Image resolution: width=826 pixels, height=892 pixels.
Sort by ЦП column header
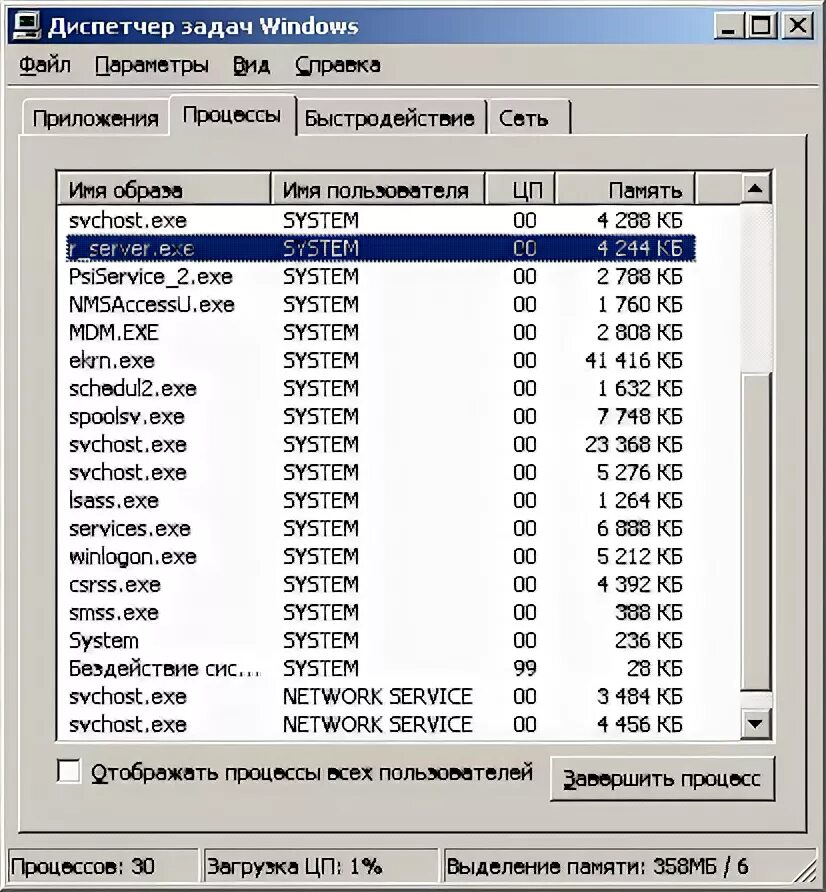(x=520, y=189)
